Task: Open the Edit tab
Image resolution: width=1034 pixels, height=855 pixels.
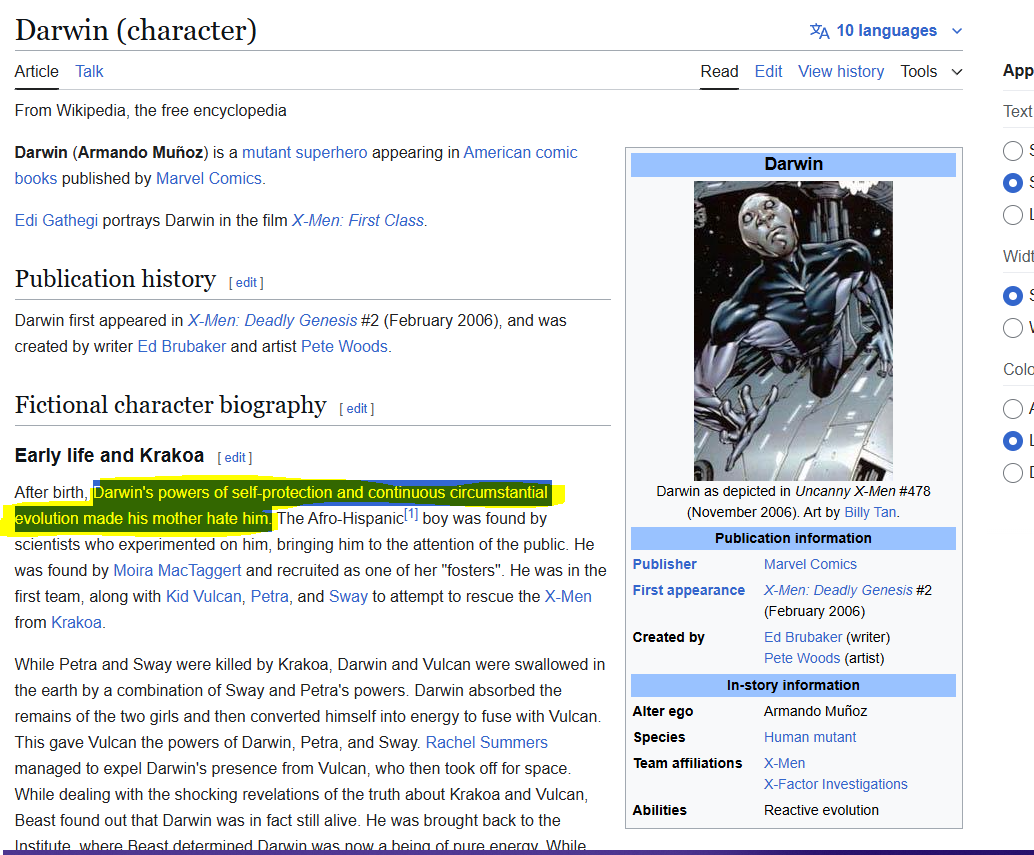Action: pos(768,71)
